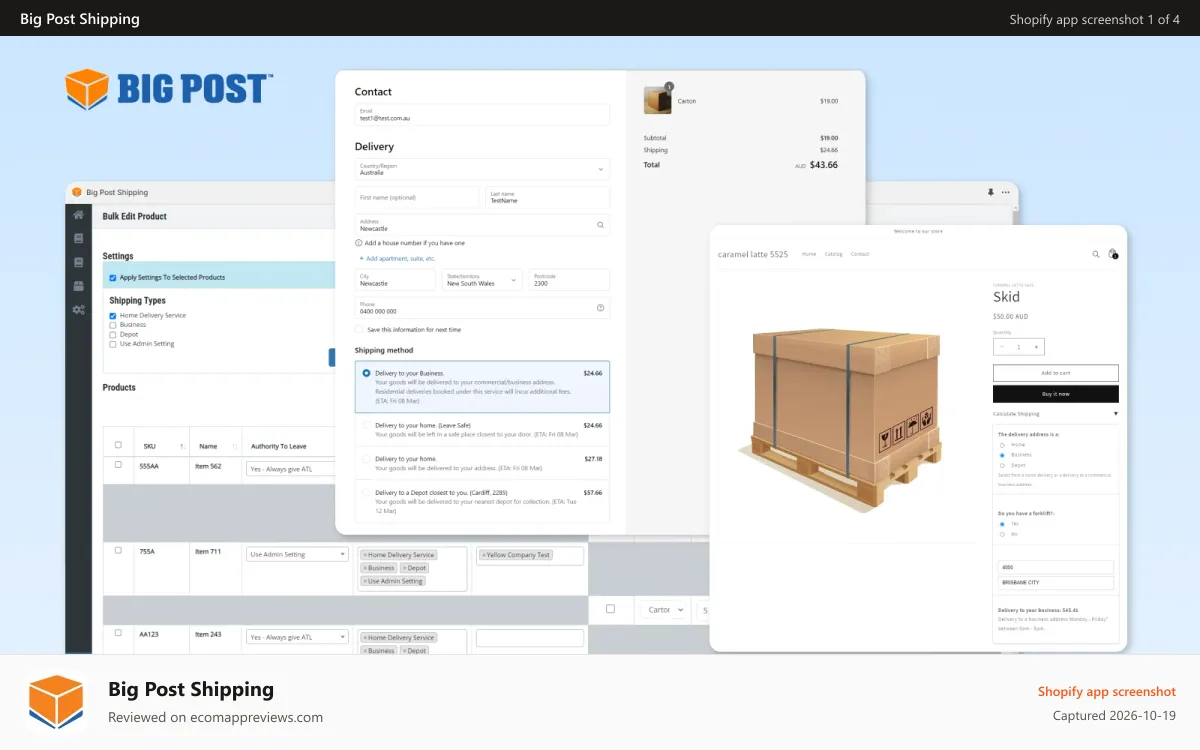This screenshot has width=1200, height=750.
Task: Open the gears settings icon in the admin sidebar
Action: tap(79, 310)
